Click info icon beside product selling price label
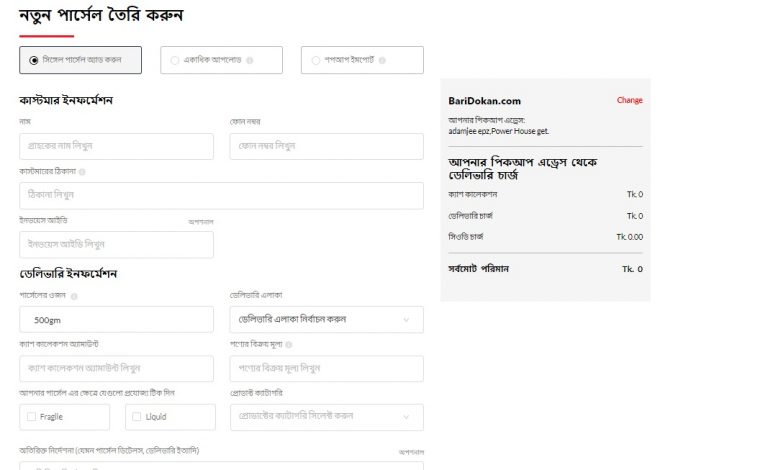This screenshot has width=768, height=470. point(288,345)
